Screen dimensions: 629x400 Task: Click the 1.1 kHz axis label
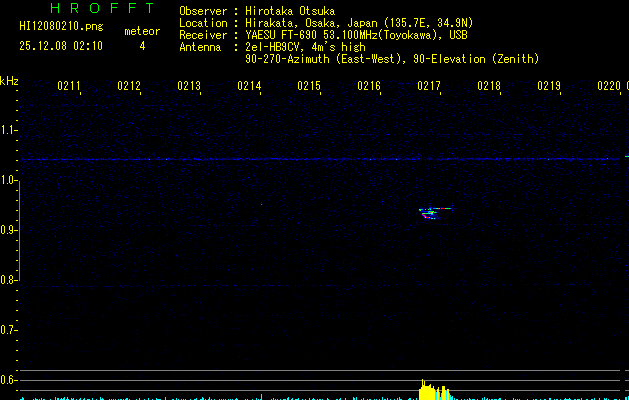point(8,130)
